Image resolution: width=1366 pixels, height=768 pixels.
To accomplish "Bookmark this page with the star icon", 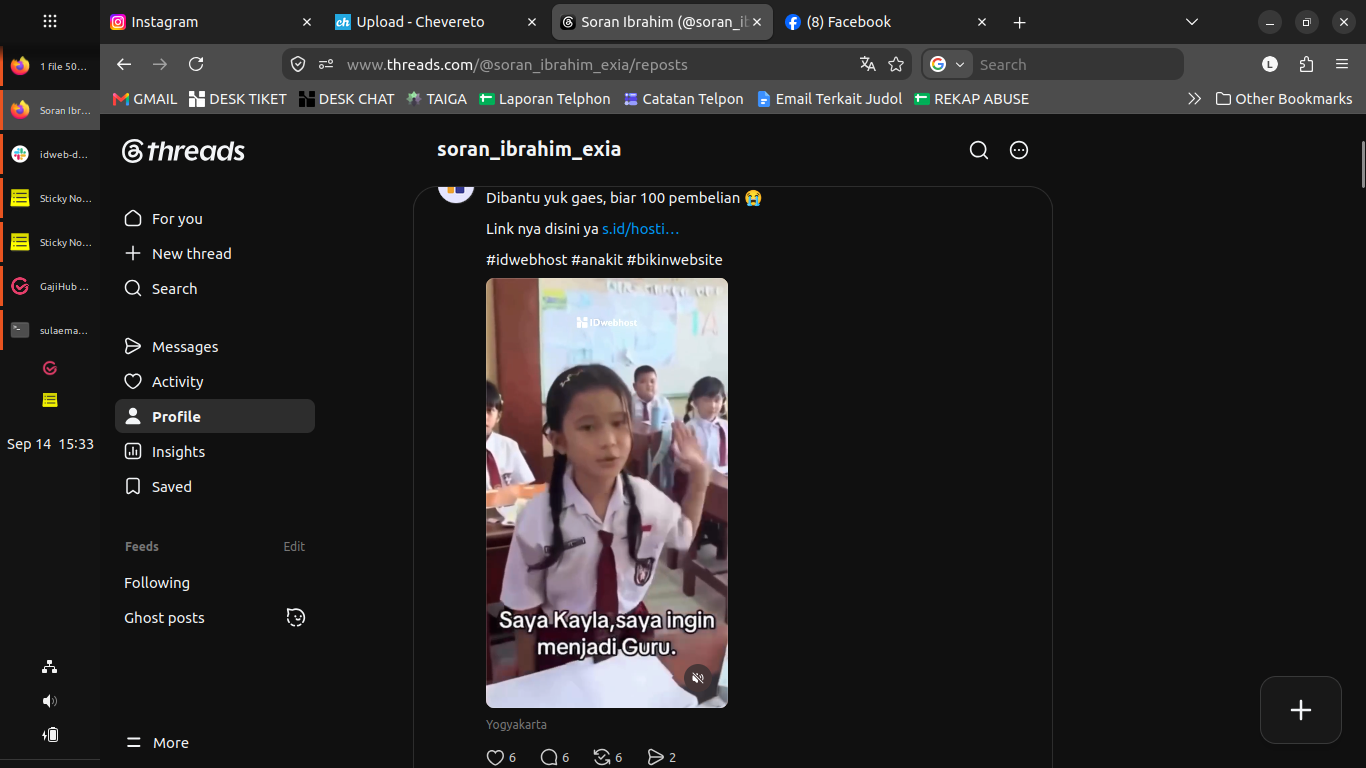I will 896,64.
